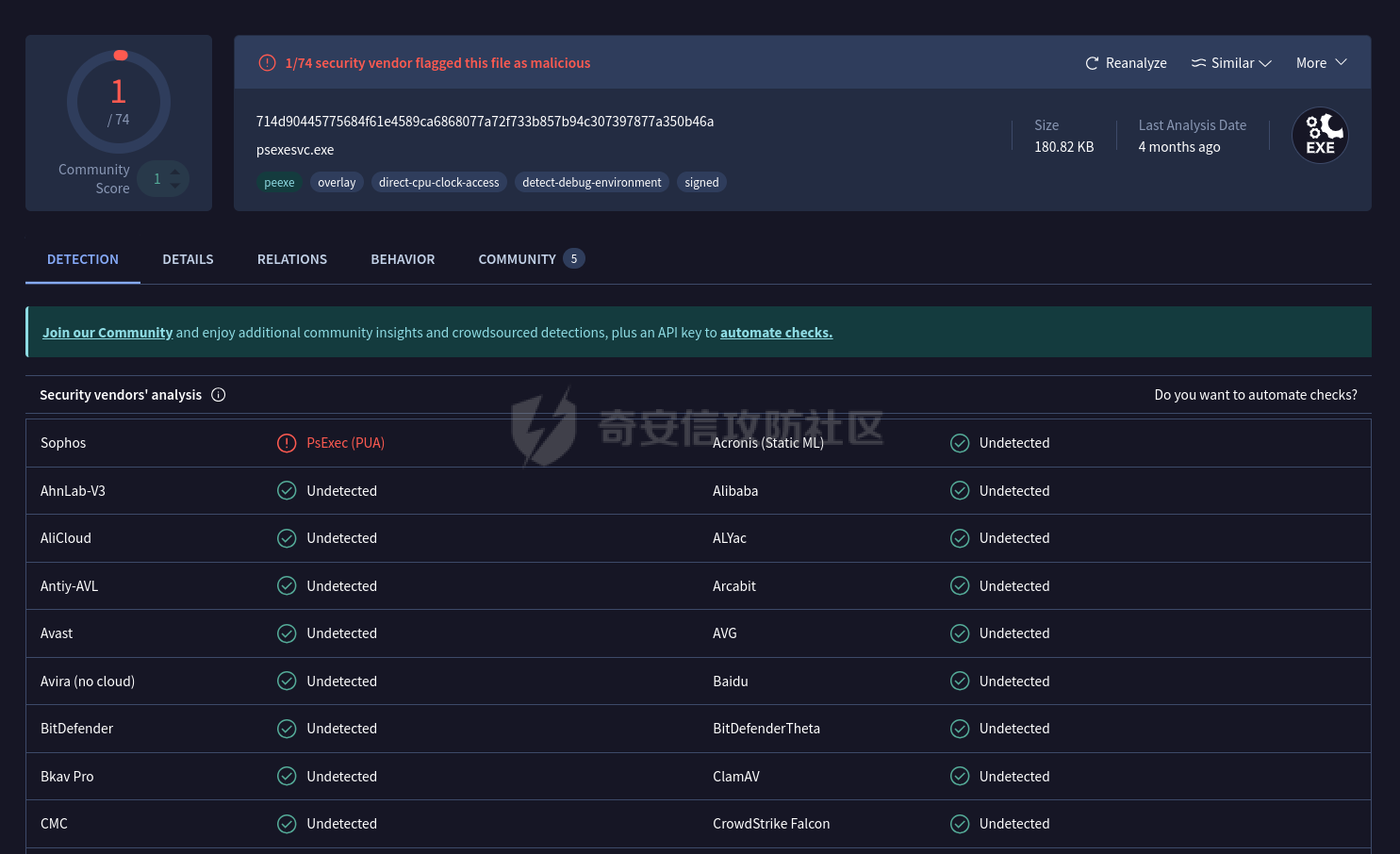This screenshot has width=1400, height=854.
Task: Click the Undetected result for Bkav Pro
Action: (x=341, y=777)
